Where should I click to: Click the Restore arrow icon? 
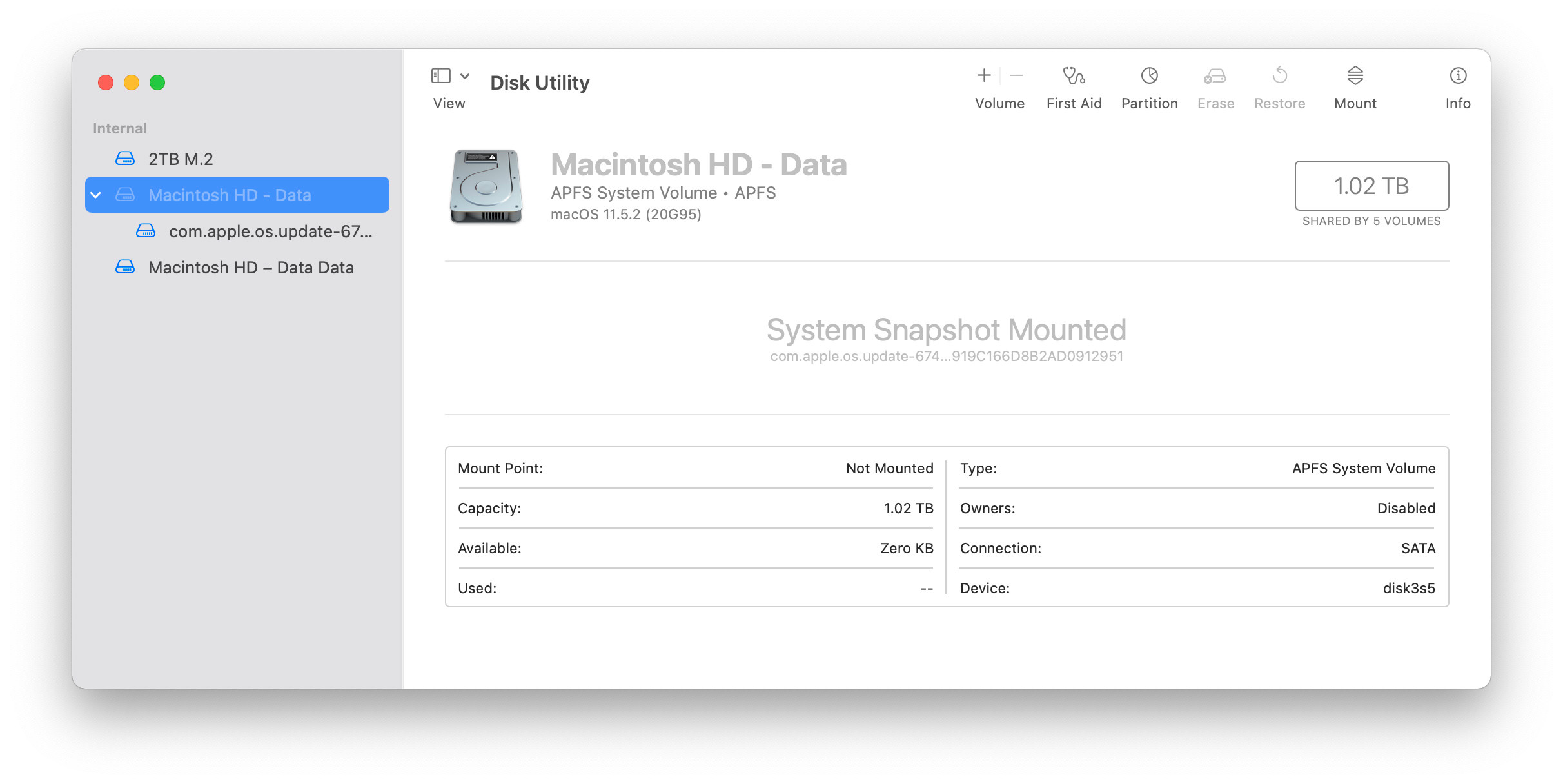coord(1279,76)
